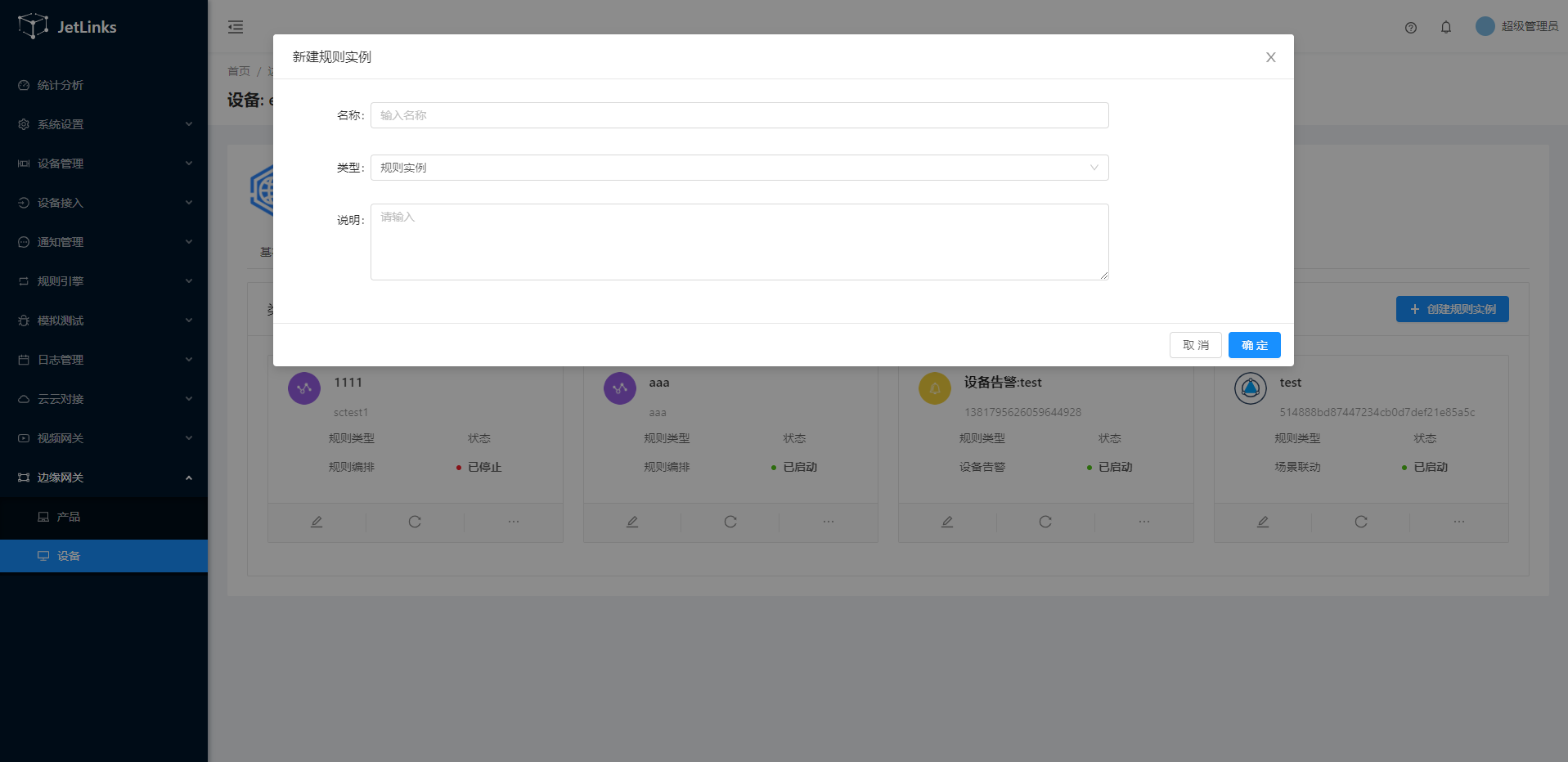1568x762 pixels.
Task: Select 产品 under 边缘网关
Action: [69, 517]
